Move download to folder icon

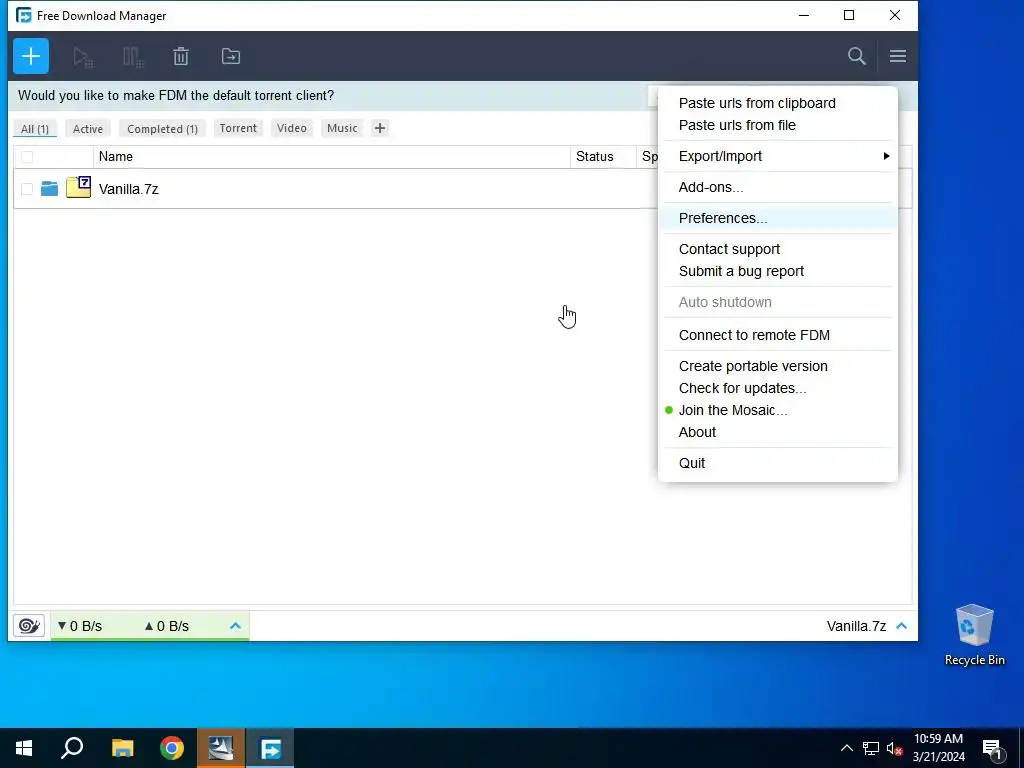click(x=231, y=56)
